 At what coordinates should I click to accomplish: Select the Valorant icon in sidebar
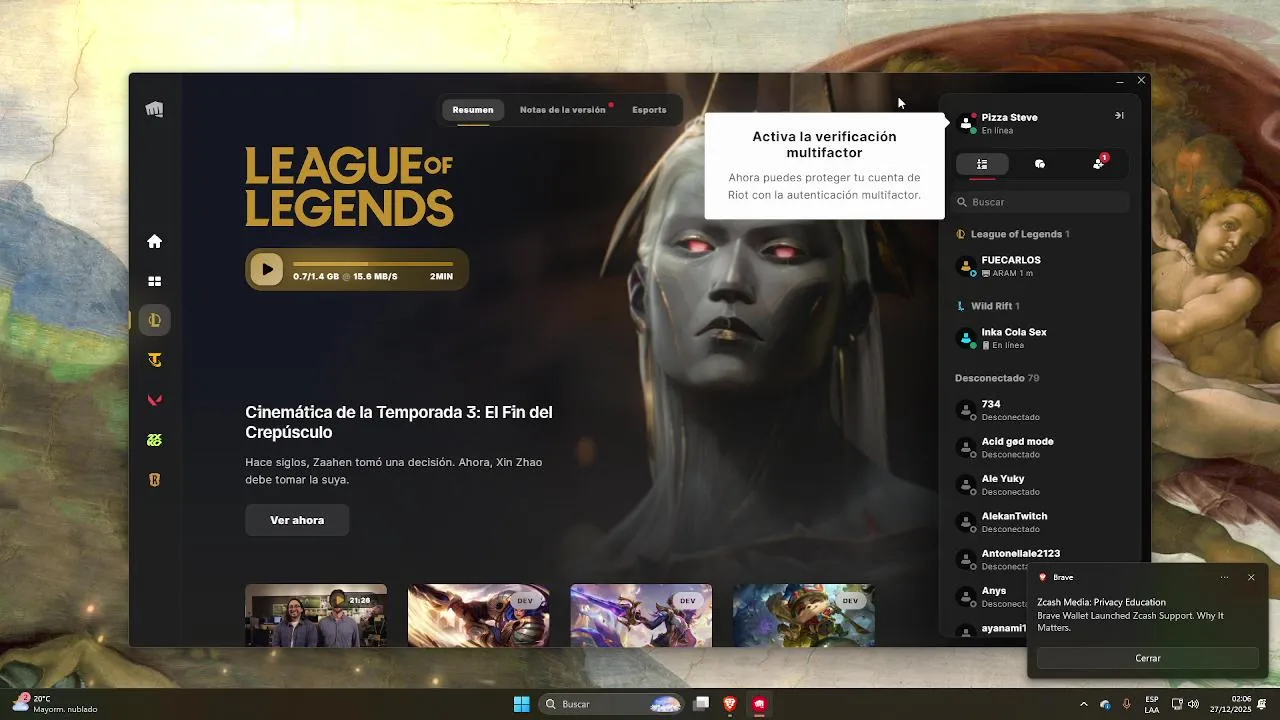[154, 400]
